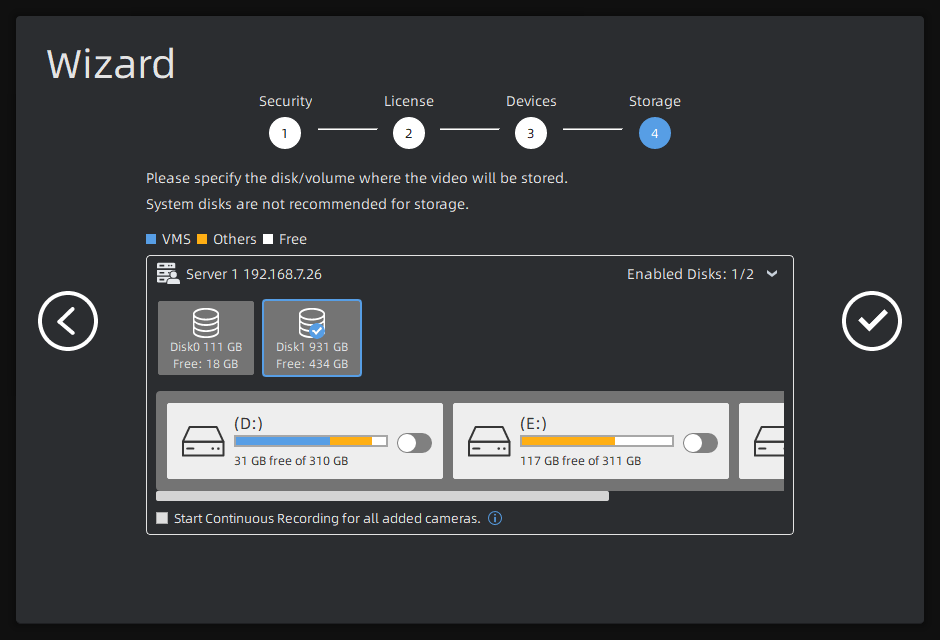Collapse the Server 1 panel chevron
The height and width of the screenshot is (640, 940).
tap(772, 274)
